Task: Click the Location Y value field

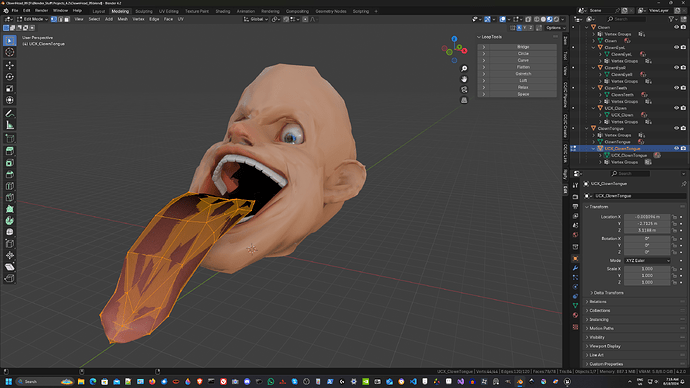Action: (x=647, y=223)
